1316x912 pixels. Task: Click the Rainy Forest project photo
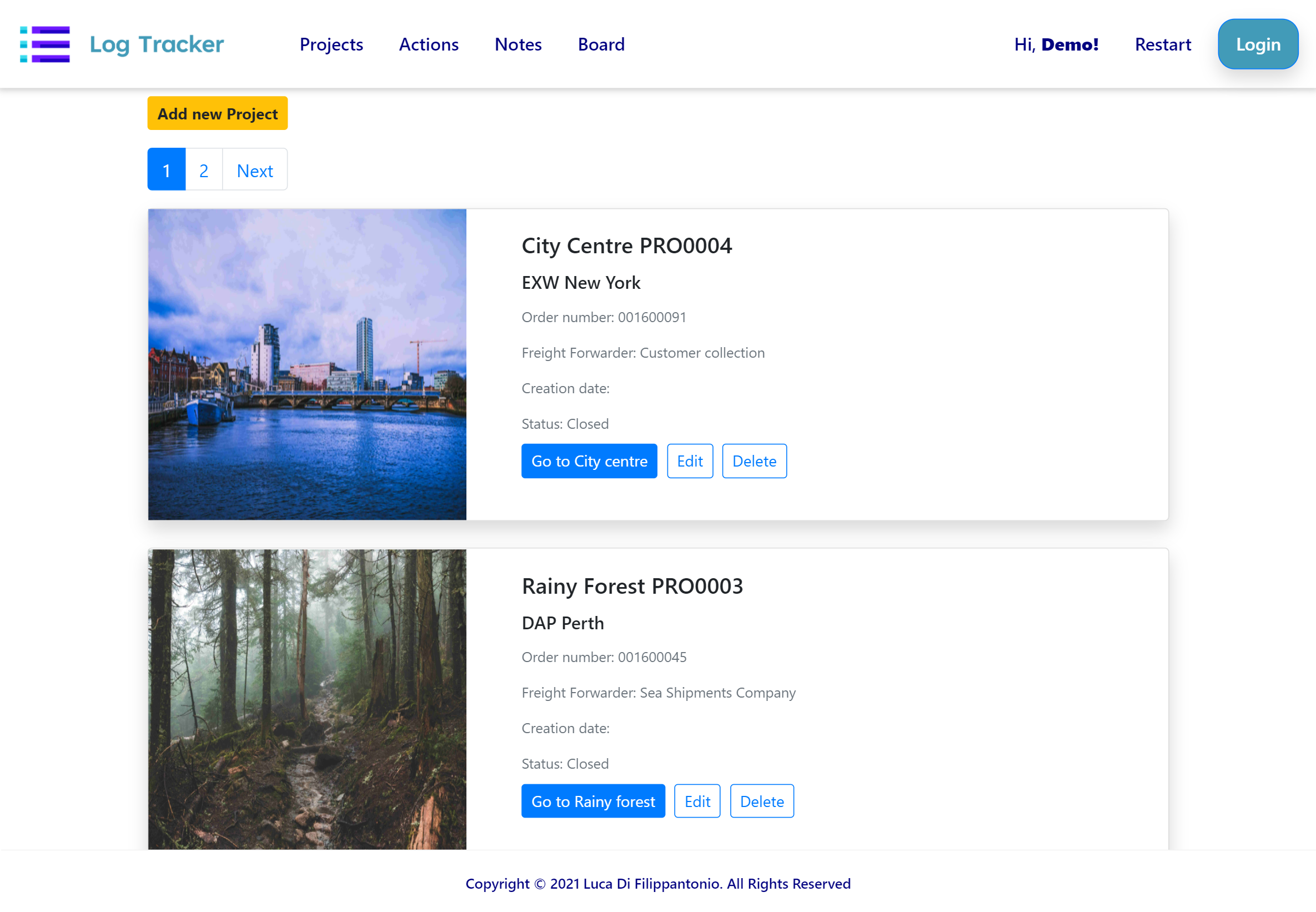point(307,699)
